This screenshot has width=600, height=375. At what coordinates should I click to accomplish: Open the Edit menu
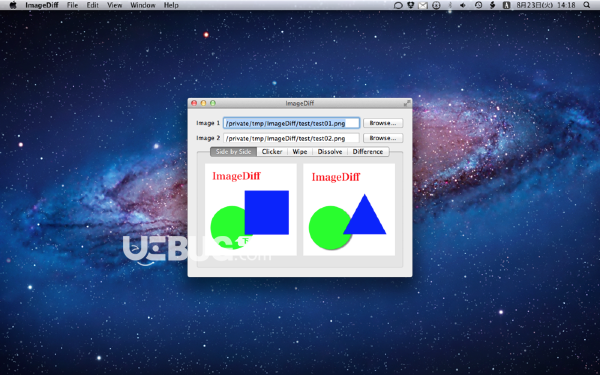93,5
